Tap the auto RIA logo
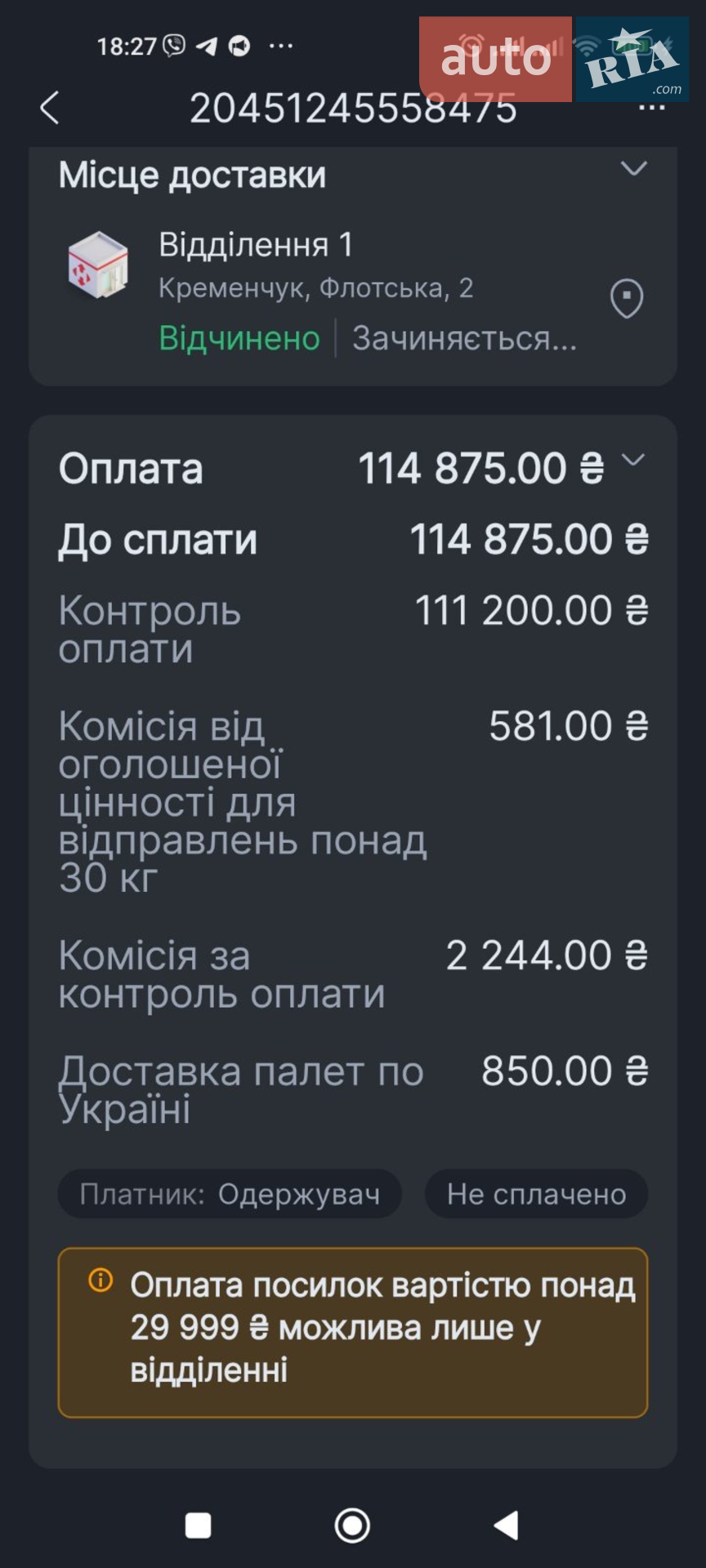Viewport: 706px width, 1568px height. (554, 60)
